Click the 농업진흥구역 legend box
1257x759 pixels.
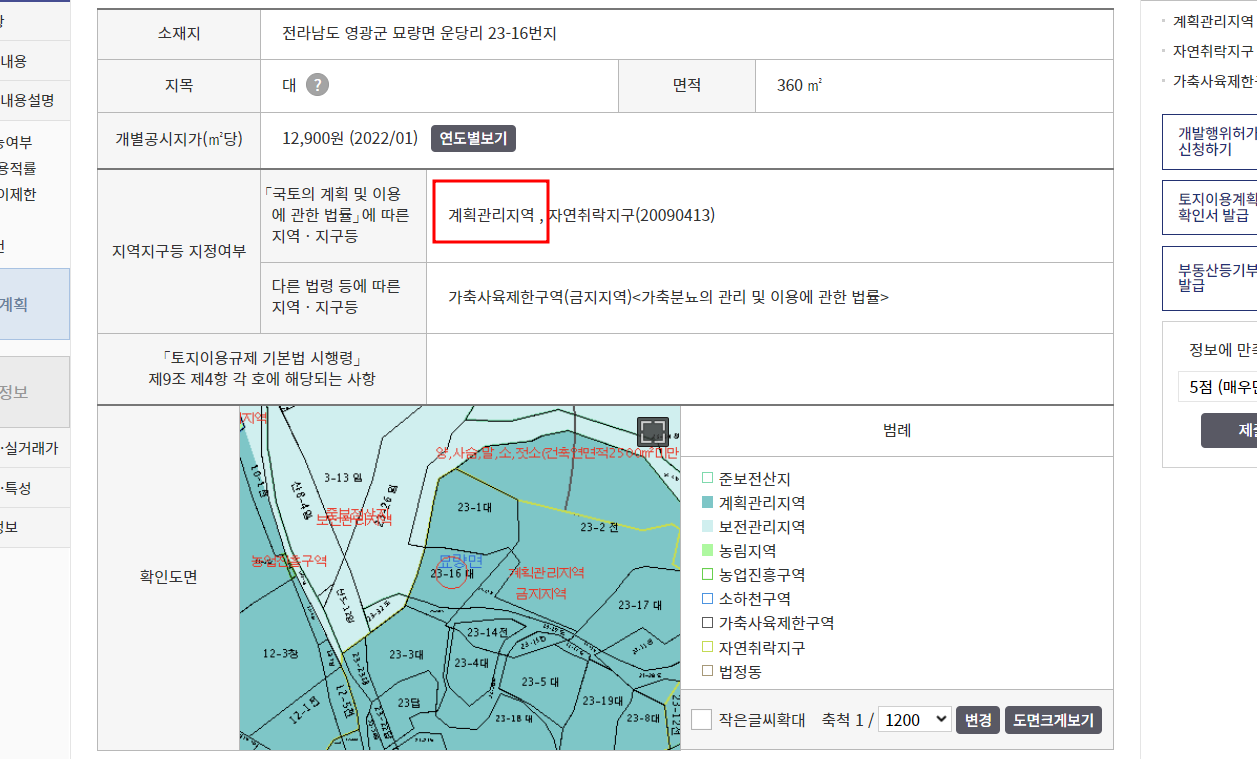click(708, 575)
